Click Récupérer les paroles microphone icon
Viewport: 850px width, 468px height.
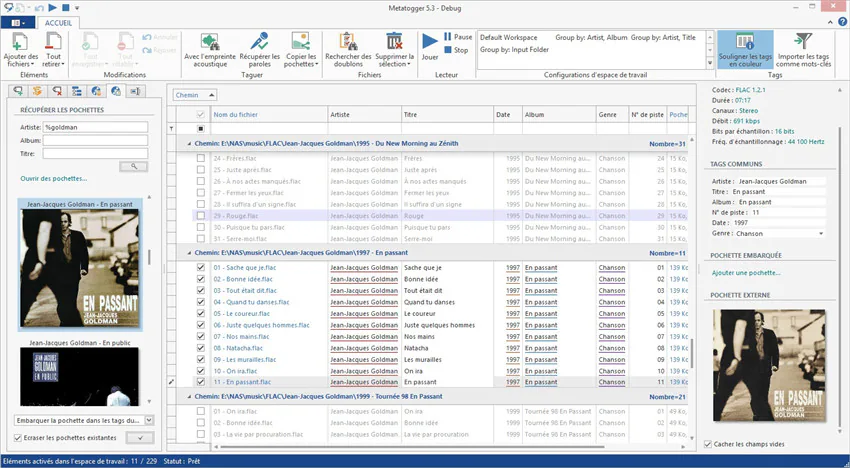259,41
